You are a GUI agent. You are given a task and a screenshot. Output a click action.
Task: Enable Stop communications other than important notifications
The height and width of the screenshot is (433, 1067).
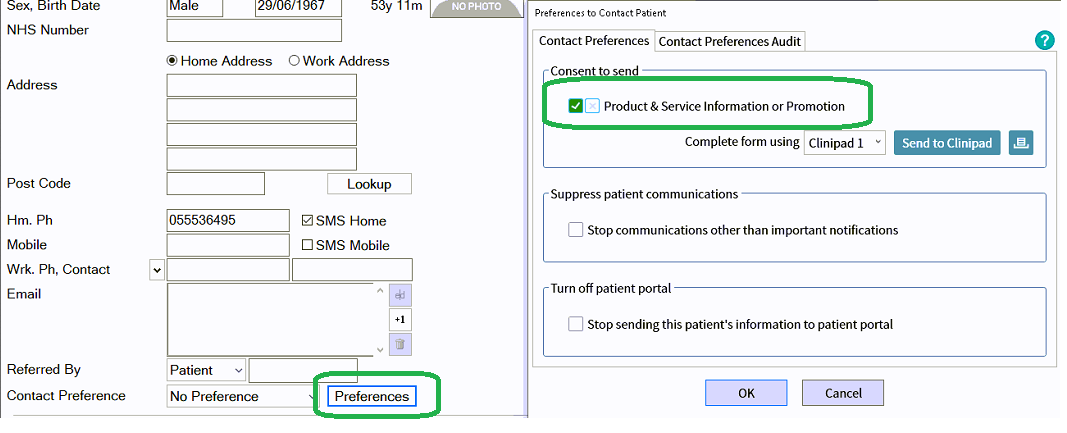pos(576,230)
